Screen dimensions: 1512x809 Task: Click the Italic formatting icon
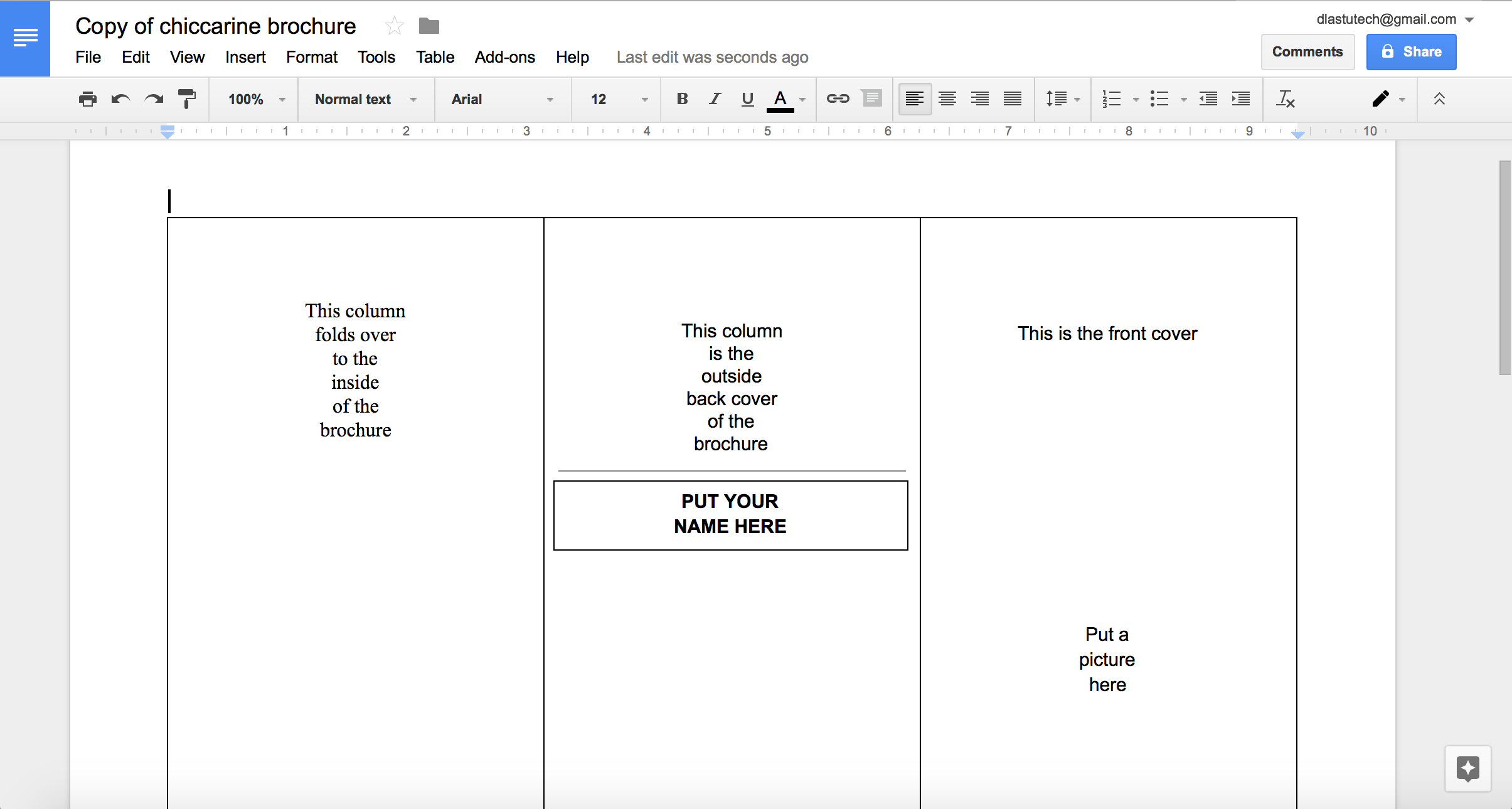pyautogui.click(x=713, y=99)
